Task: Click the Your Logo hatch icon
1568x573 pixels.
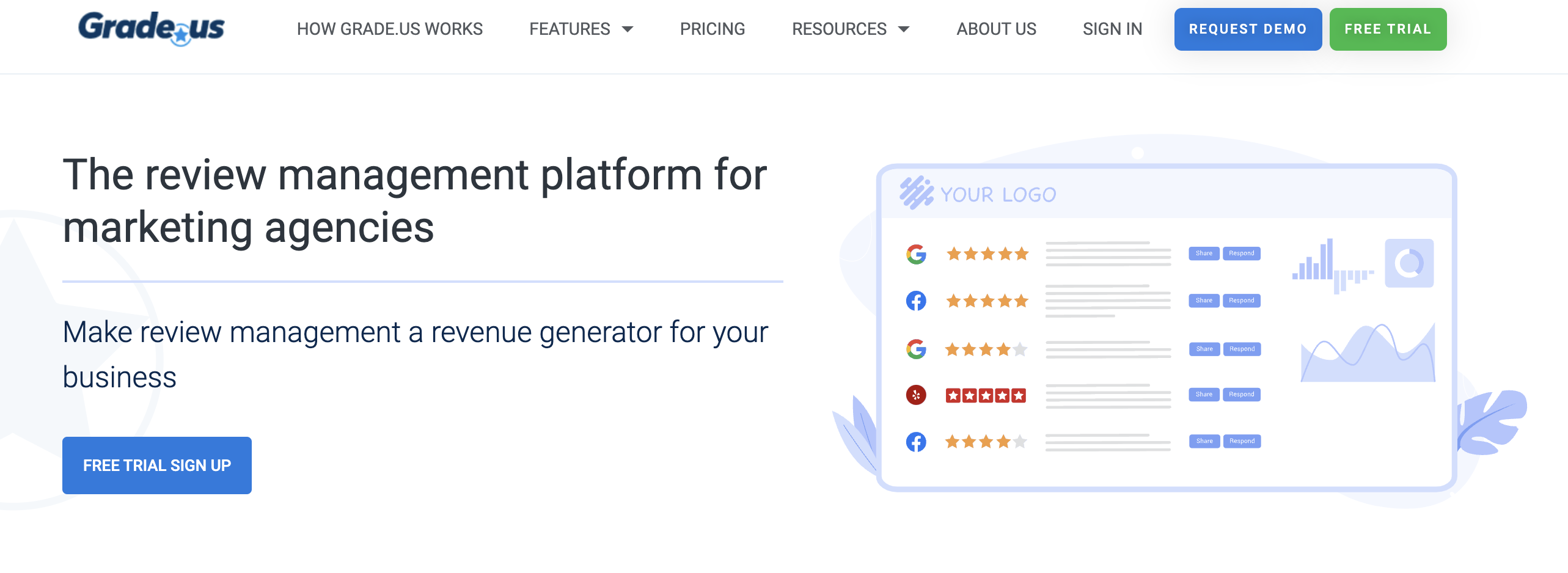Action: 916,193
